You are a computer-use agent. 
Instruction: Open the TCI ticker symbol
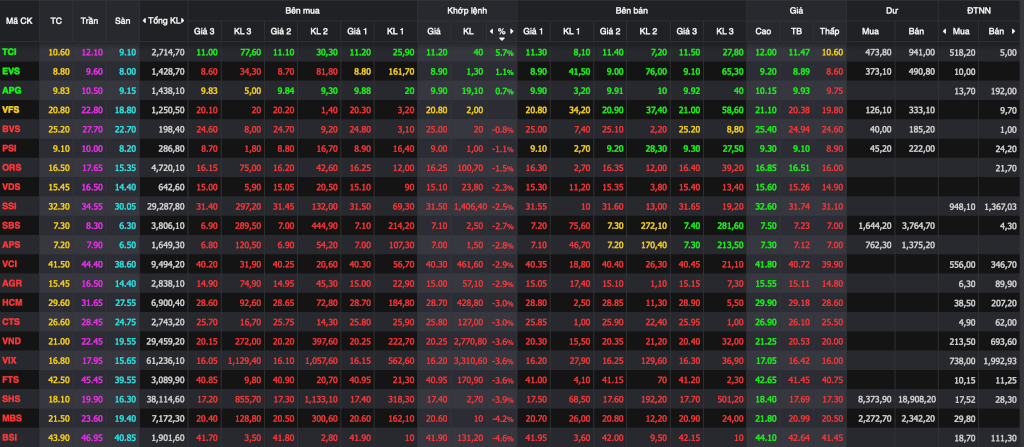(9, 52)
